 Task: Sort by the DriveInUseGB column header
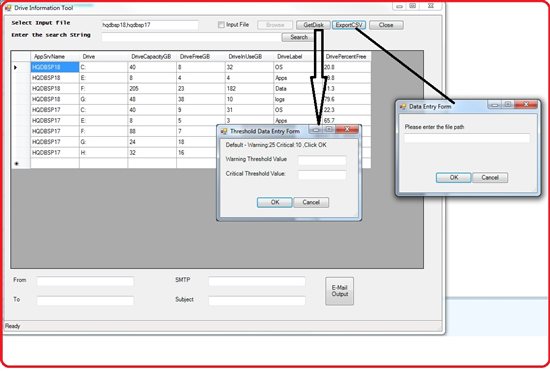tap(249, 56)
